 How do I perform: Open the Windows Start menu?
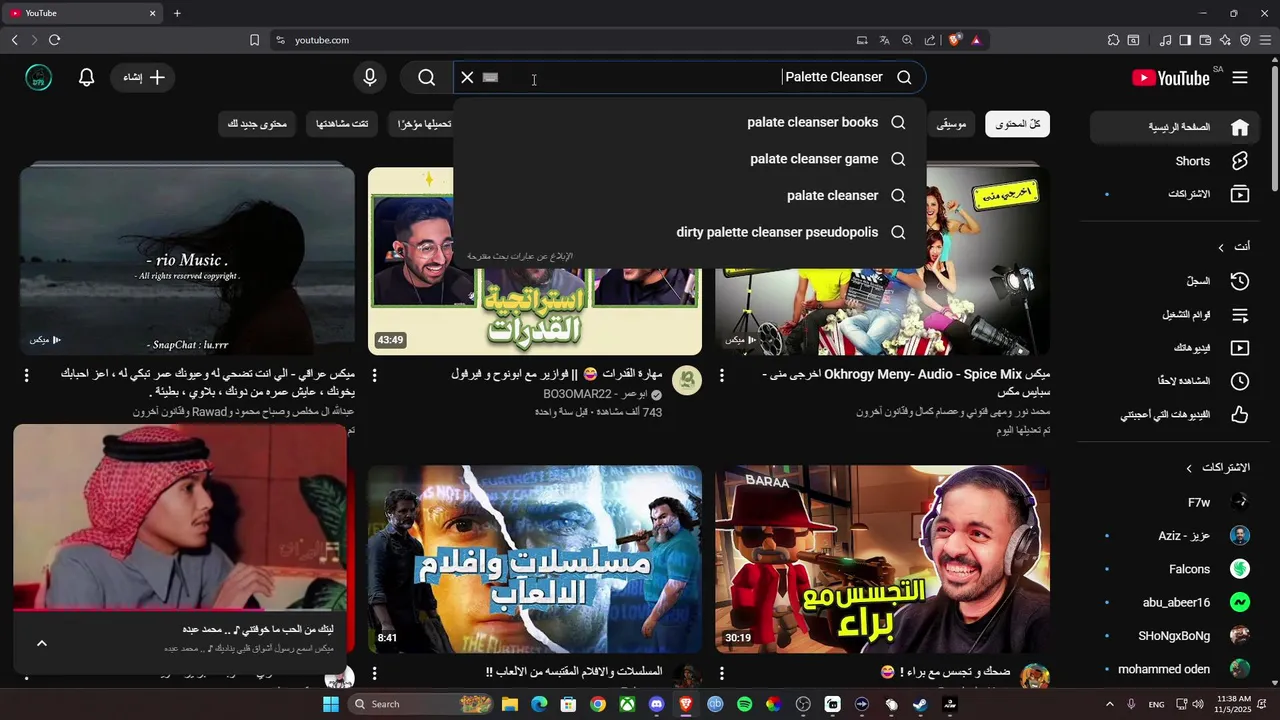331,704
